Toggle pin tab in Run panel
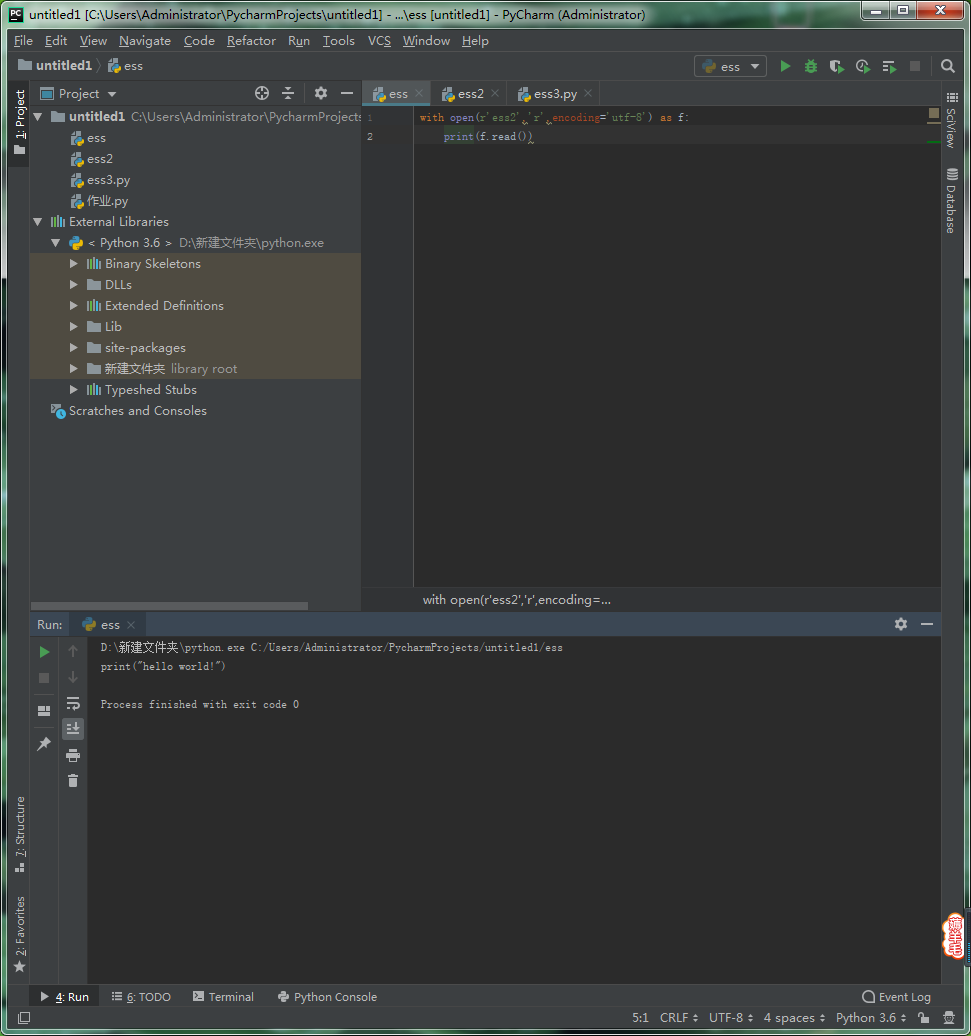 tap(44, 744)
